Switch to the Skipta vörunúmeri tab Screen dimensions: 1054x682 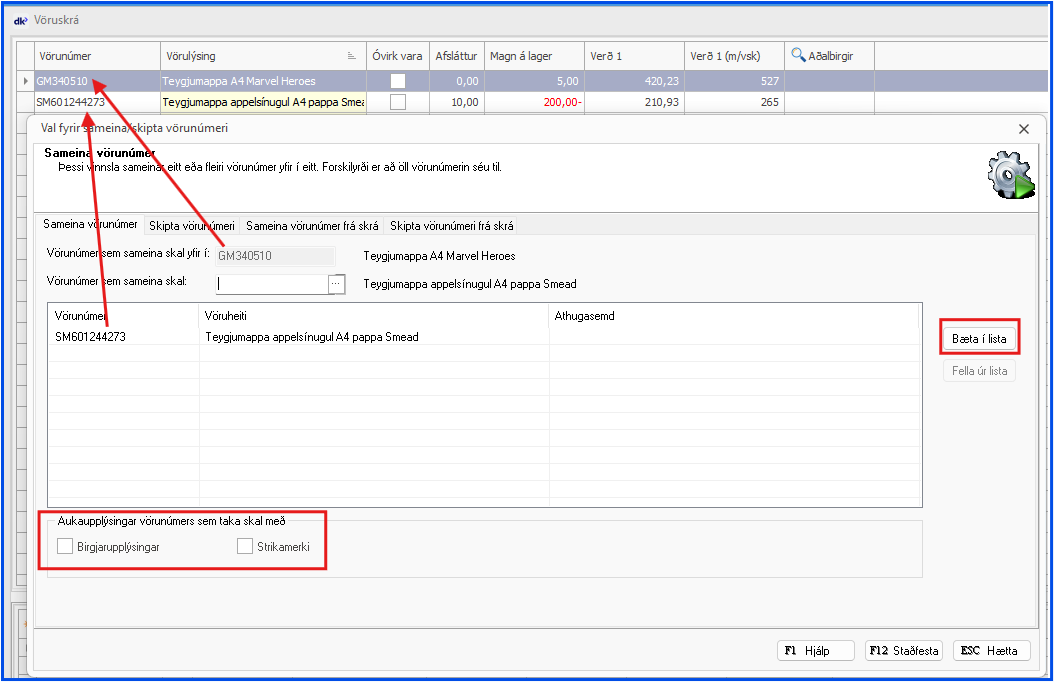coord(191,225)
